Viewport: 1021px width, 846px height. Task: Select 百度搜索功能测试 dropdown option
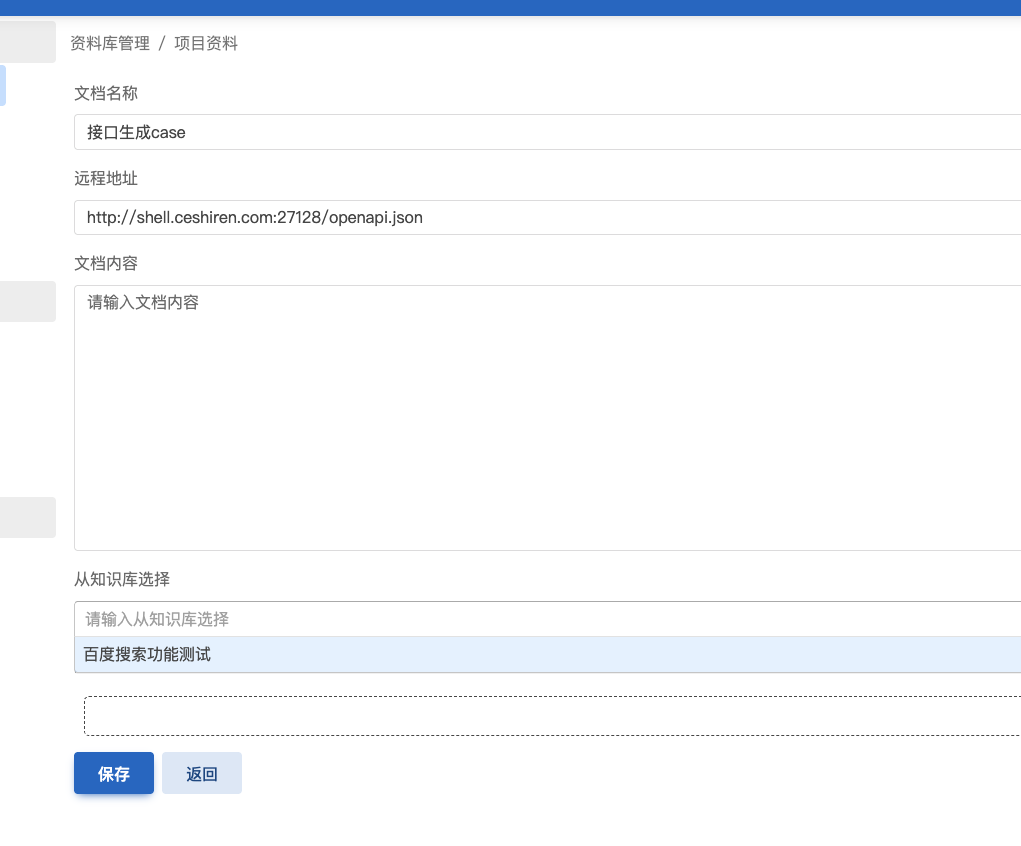548,655
